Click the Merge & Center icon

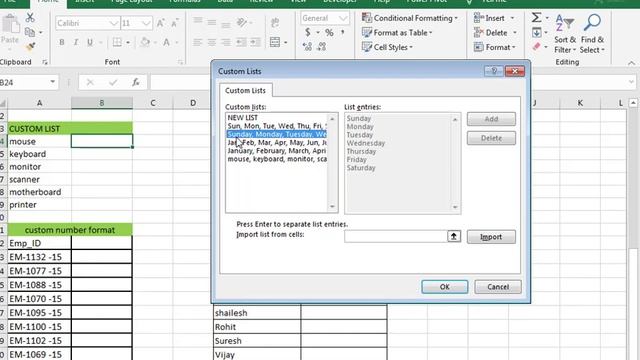pos(275,42)
